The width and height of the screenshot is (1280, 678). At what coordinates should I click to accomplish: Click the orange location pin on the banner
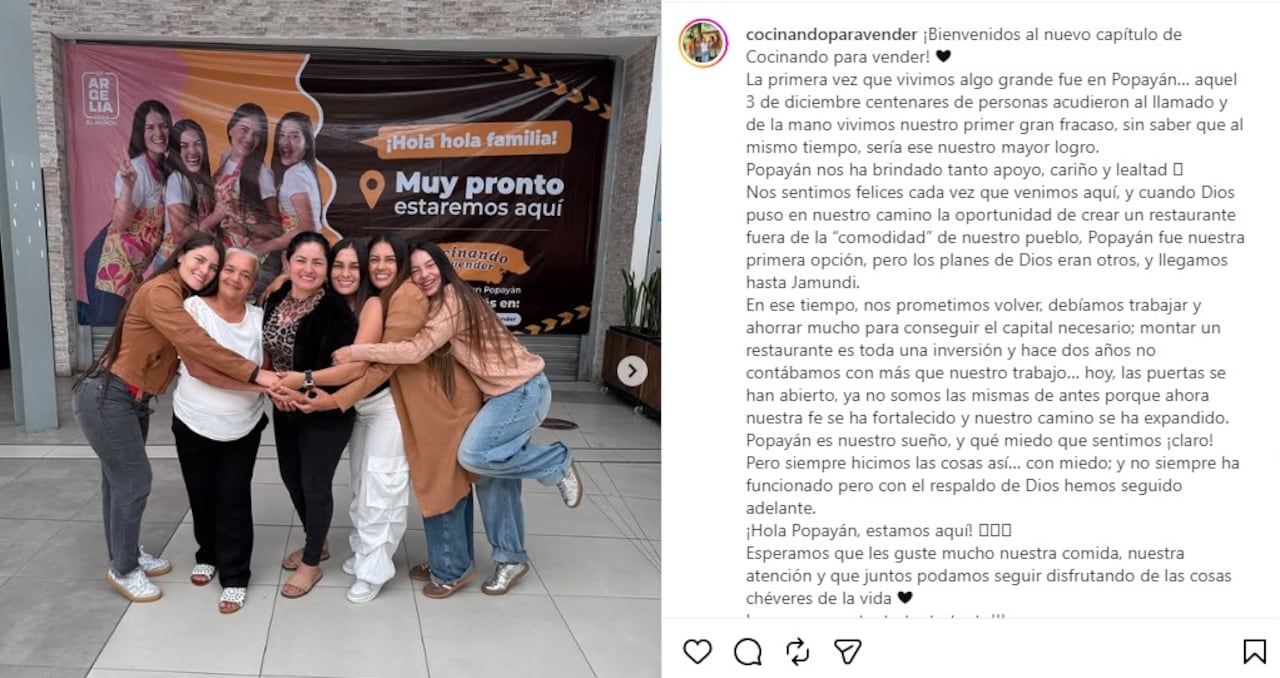(x=372, y=189)
